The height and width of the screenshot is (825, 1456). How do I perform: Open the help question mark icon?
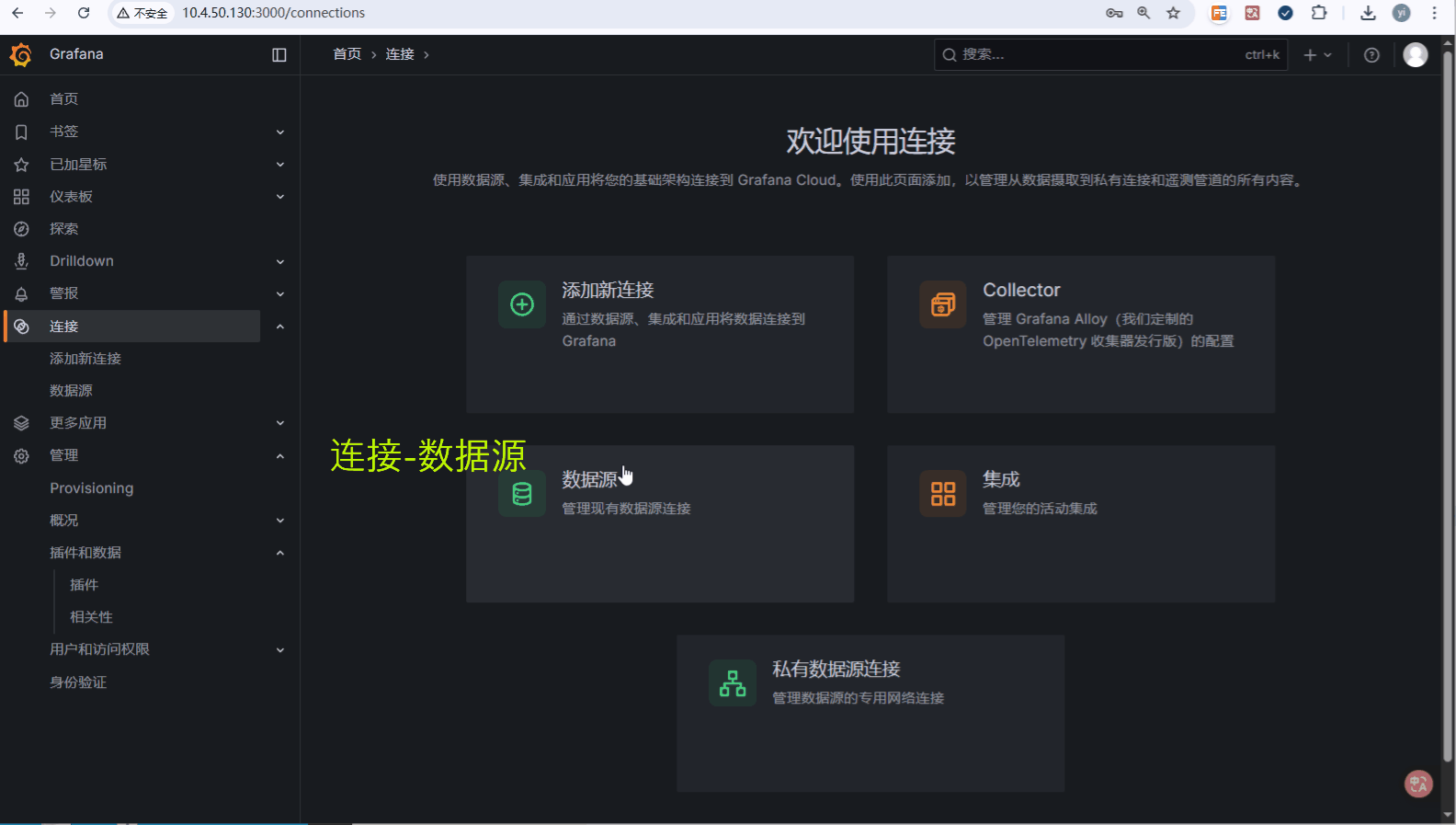tap(1371, 55)
